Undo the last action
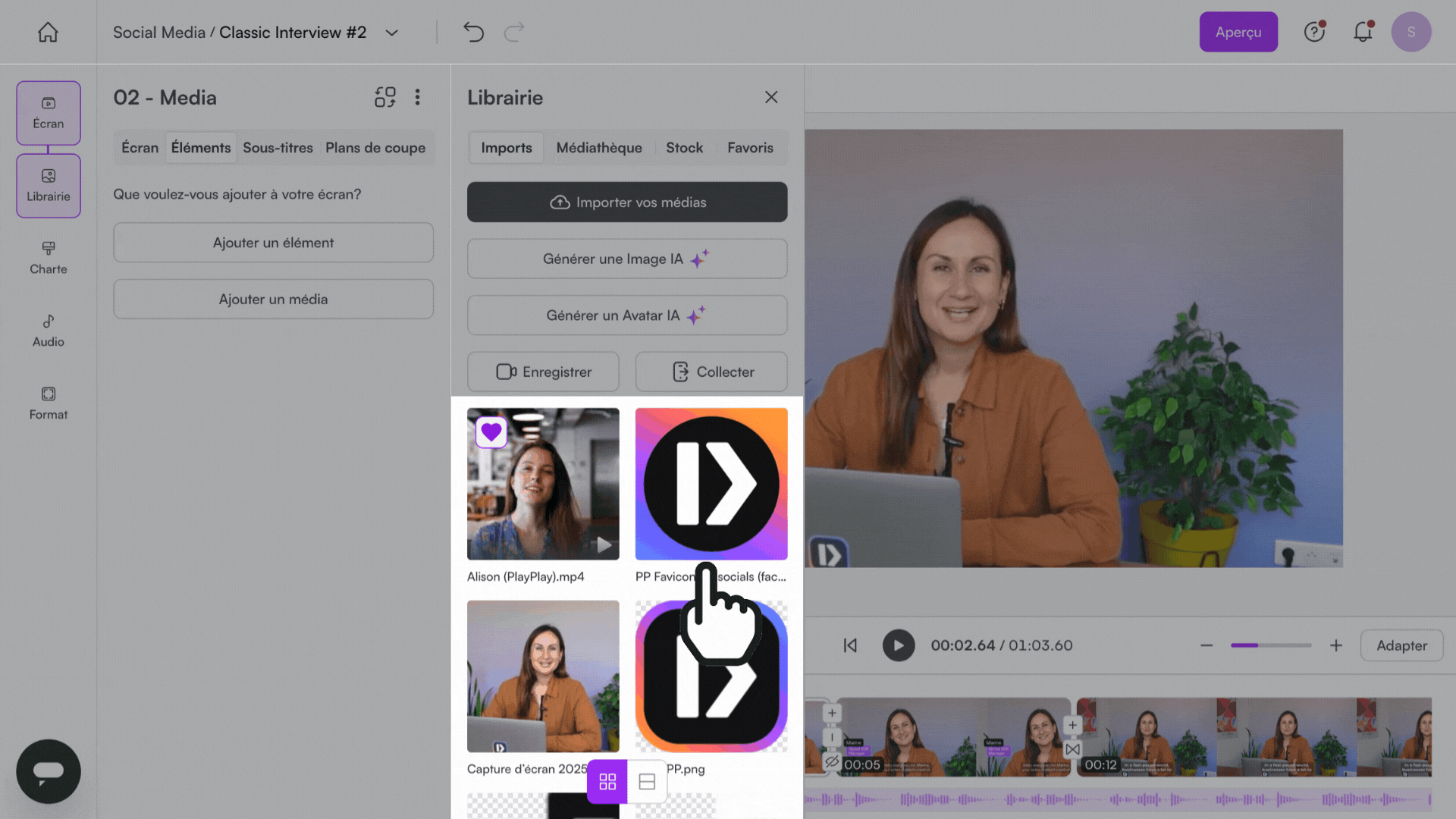Screen dimensions: 1456x819 click(473, 32)
